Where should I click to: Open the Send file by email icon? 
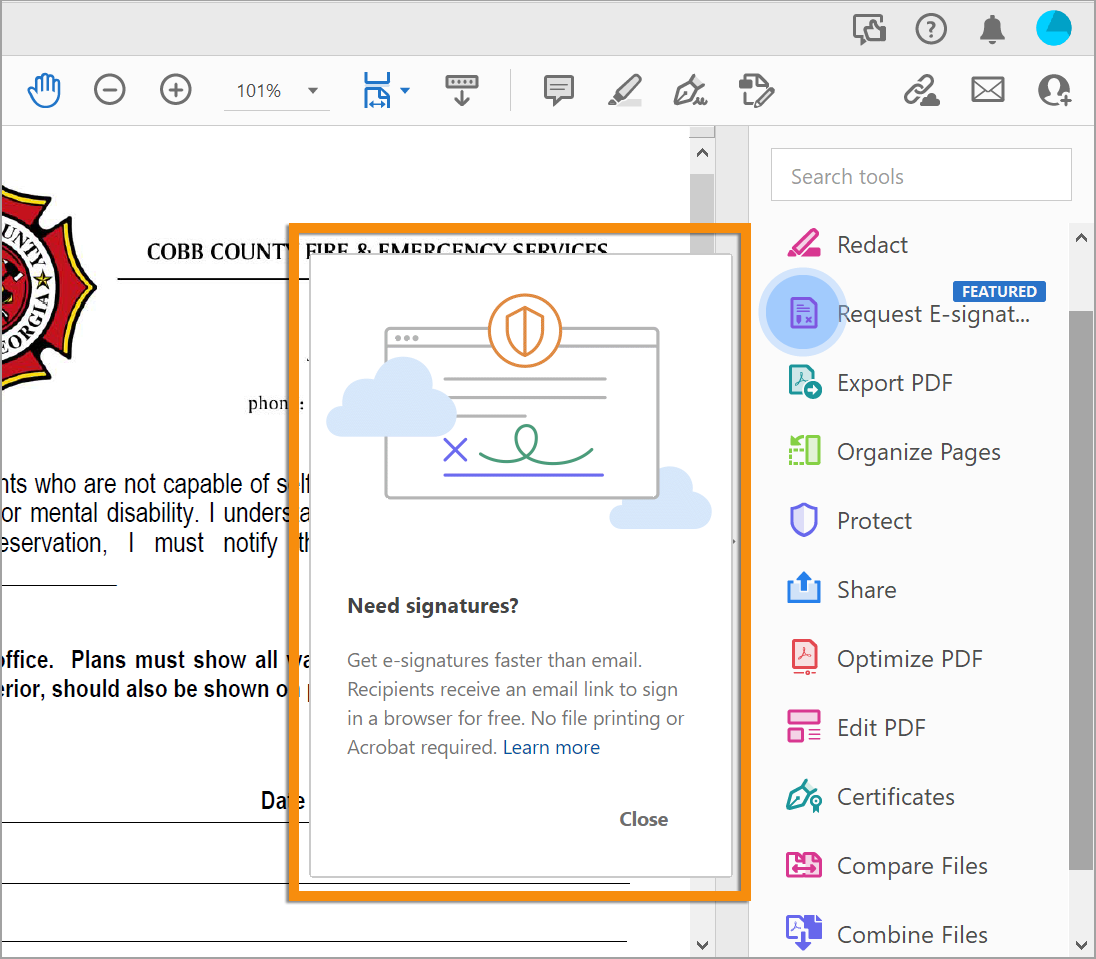(x=988, y=90)
